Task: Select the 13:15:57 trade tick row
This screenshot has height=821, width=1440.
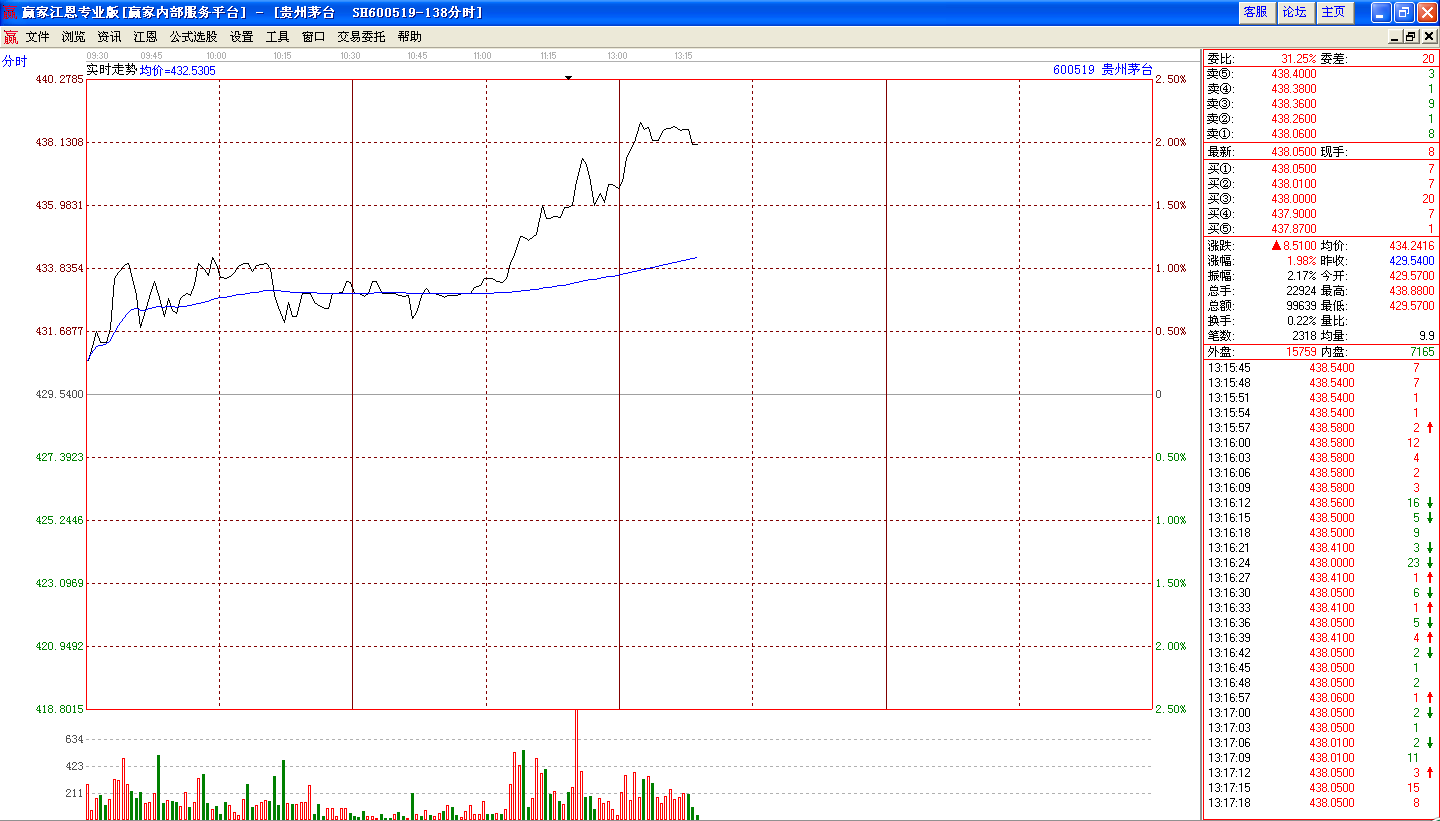Action: (1320, 428)
